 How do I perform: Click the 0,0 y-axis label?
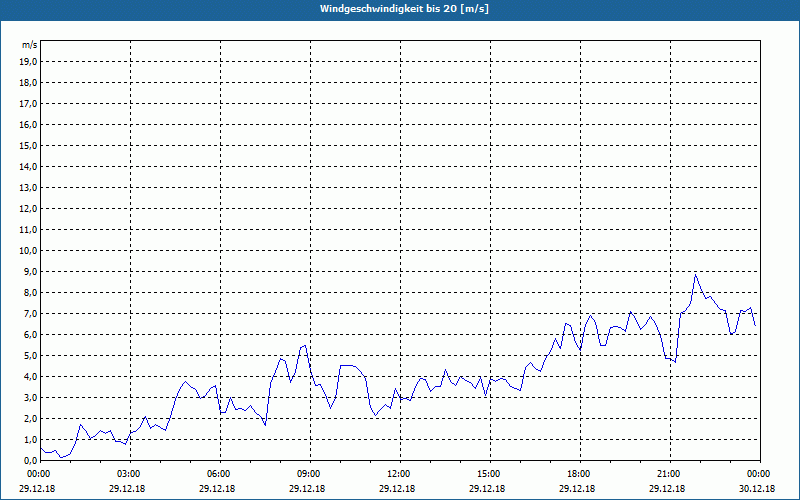coord(30,461)
